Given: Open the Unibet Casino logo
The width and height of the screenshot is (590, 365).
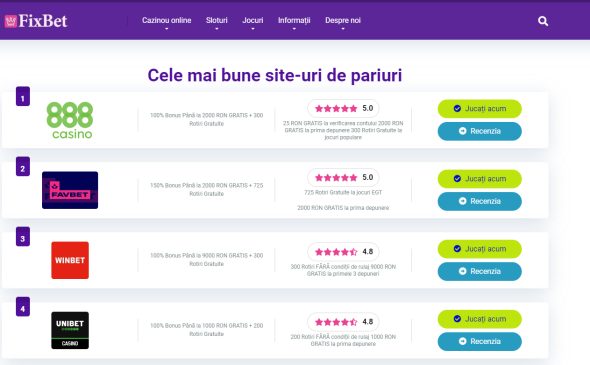Looking at the screenshot, I should (x=70, y=330).
